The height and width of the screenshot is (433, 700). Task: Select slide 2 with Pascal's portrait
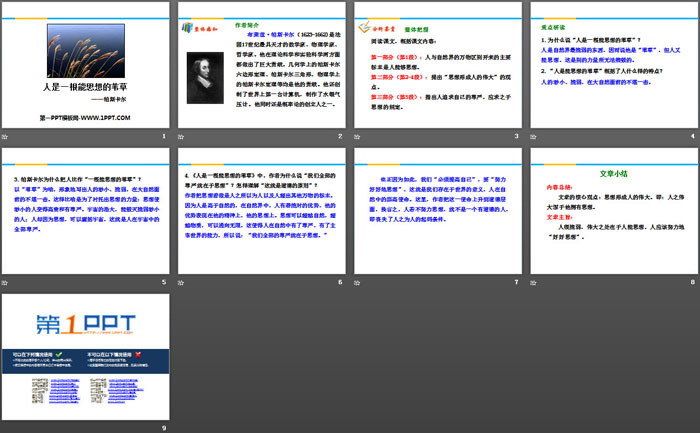point(262,63)
